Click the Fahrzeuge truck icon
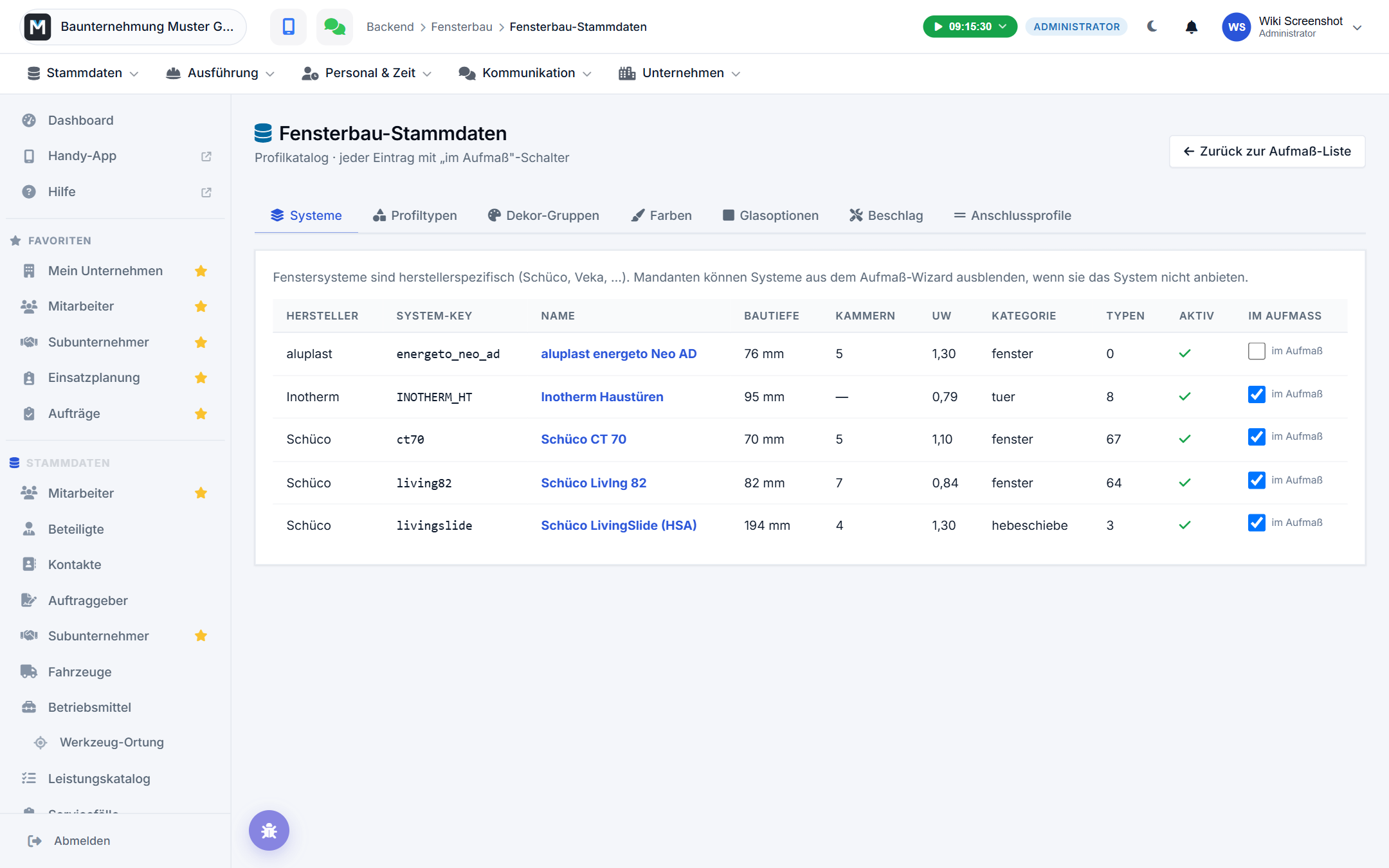This screenshot has height=868, width=1389. coord(29,671)
